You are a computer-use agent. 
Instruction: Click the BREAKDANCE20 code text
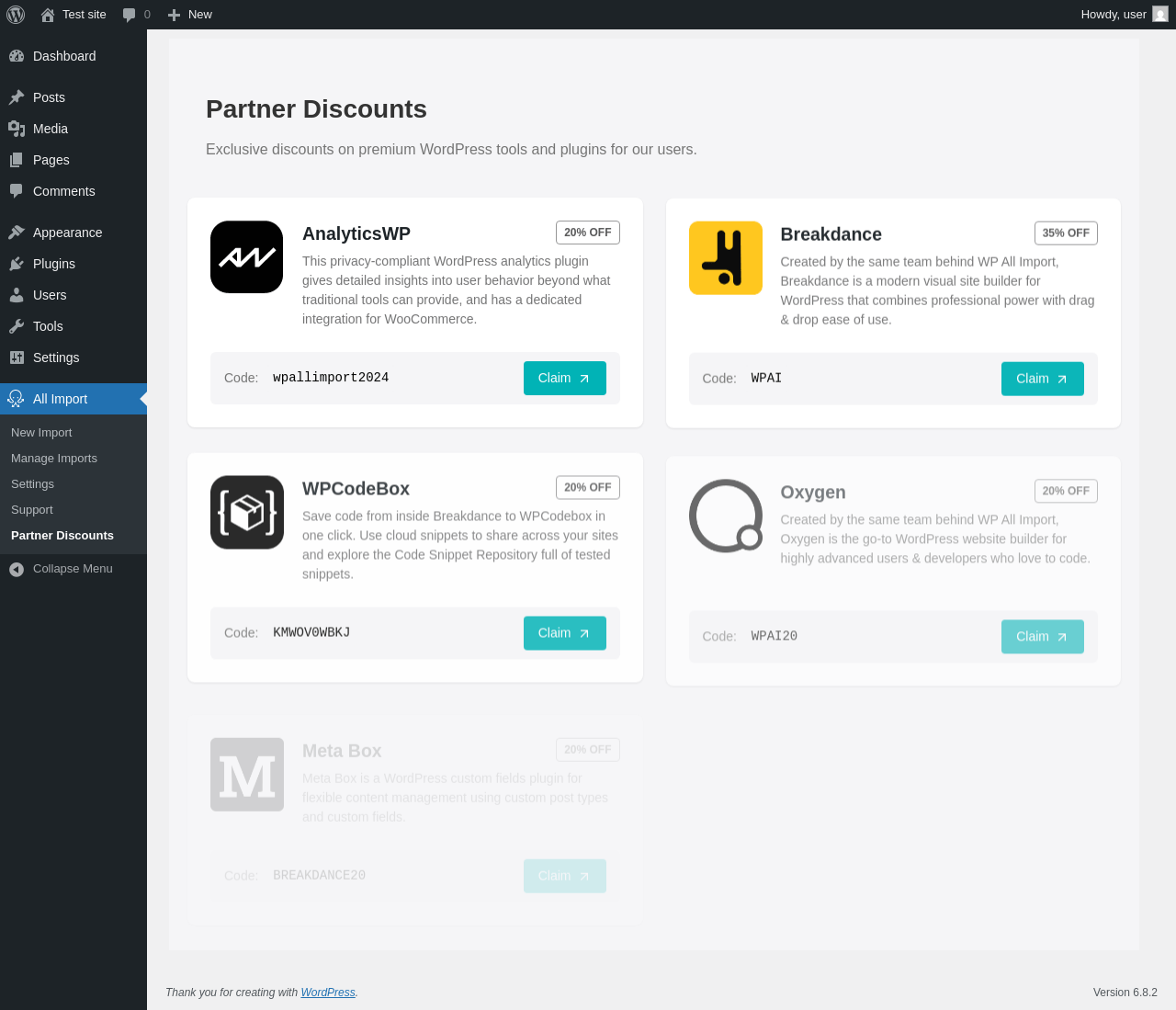319,876
